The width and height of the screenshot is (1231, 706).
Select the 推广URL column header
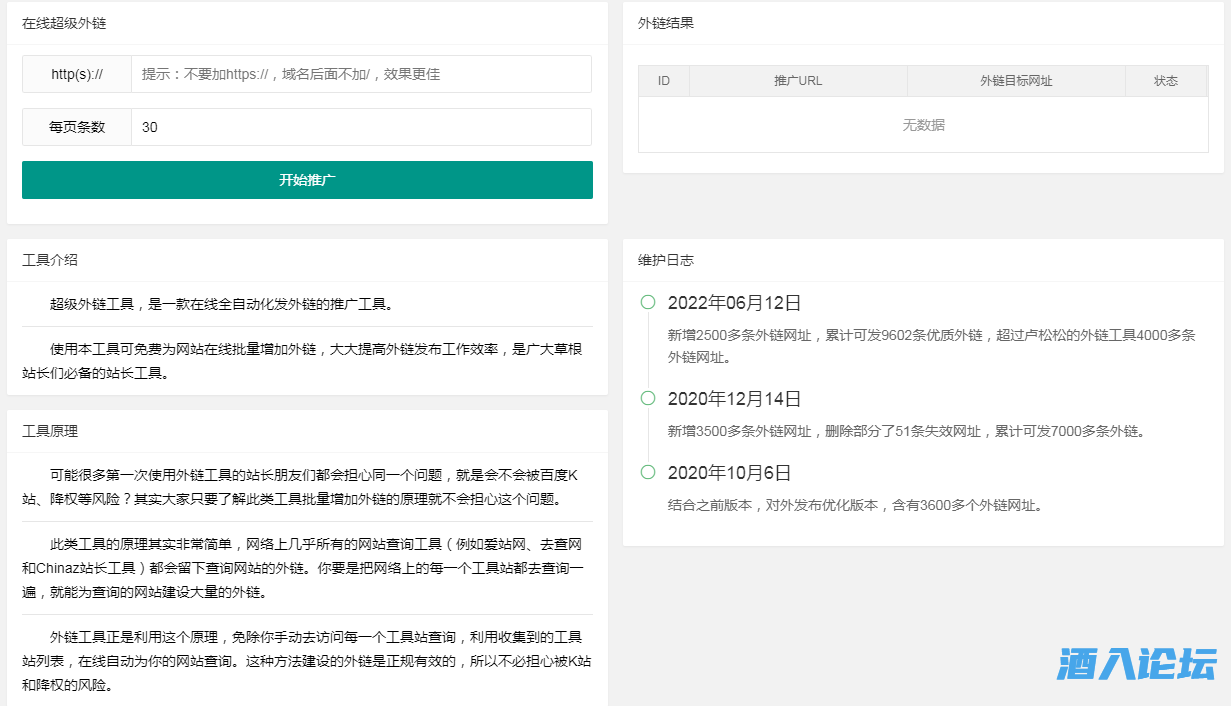point(798,81)
